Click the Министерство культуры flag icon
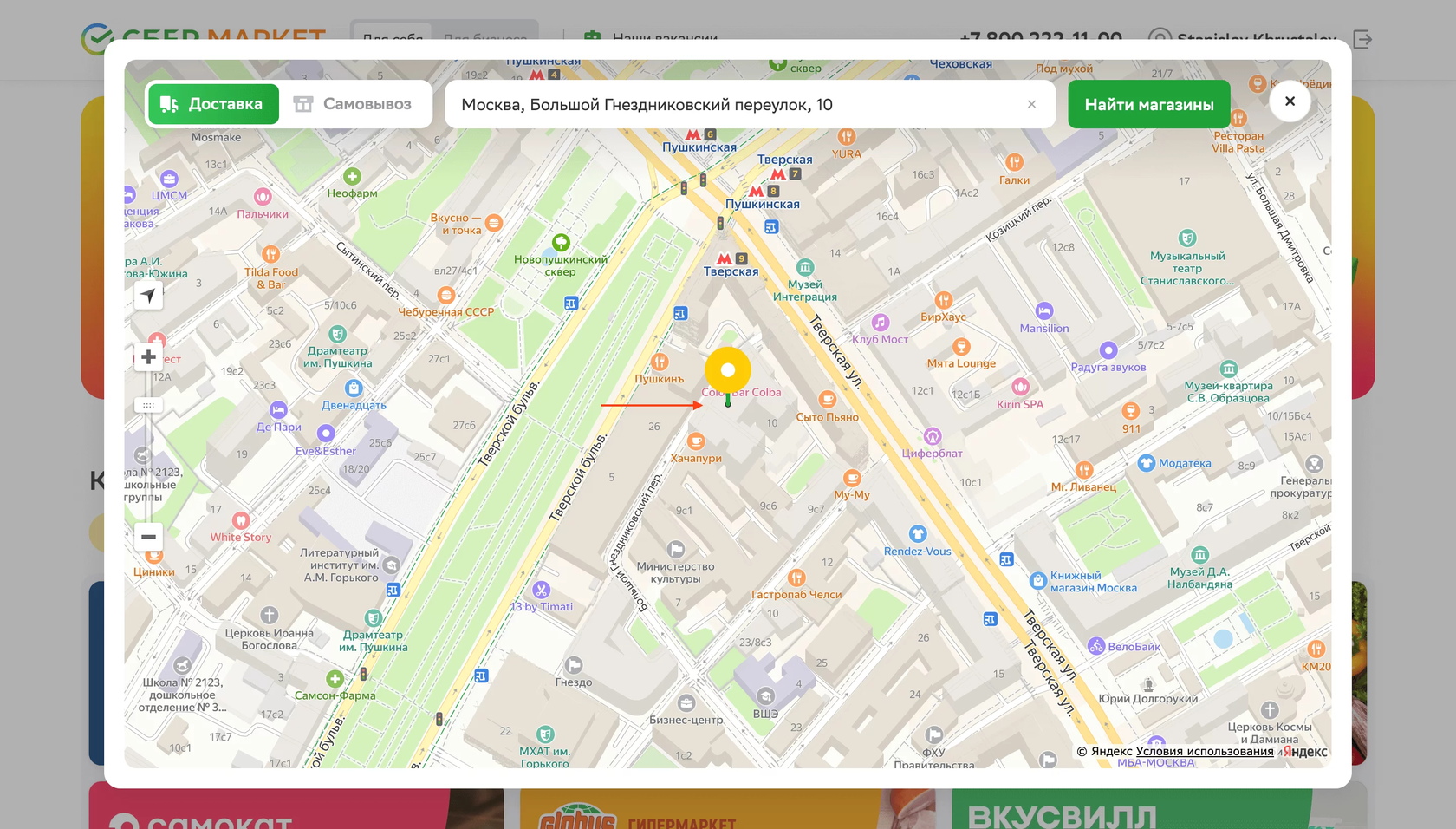The height and width of the screenshot is (829, 1456). [x=676, y=549]
